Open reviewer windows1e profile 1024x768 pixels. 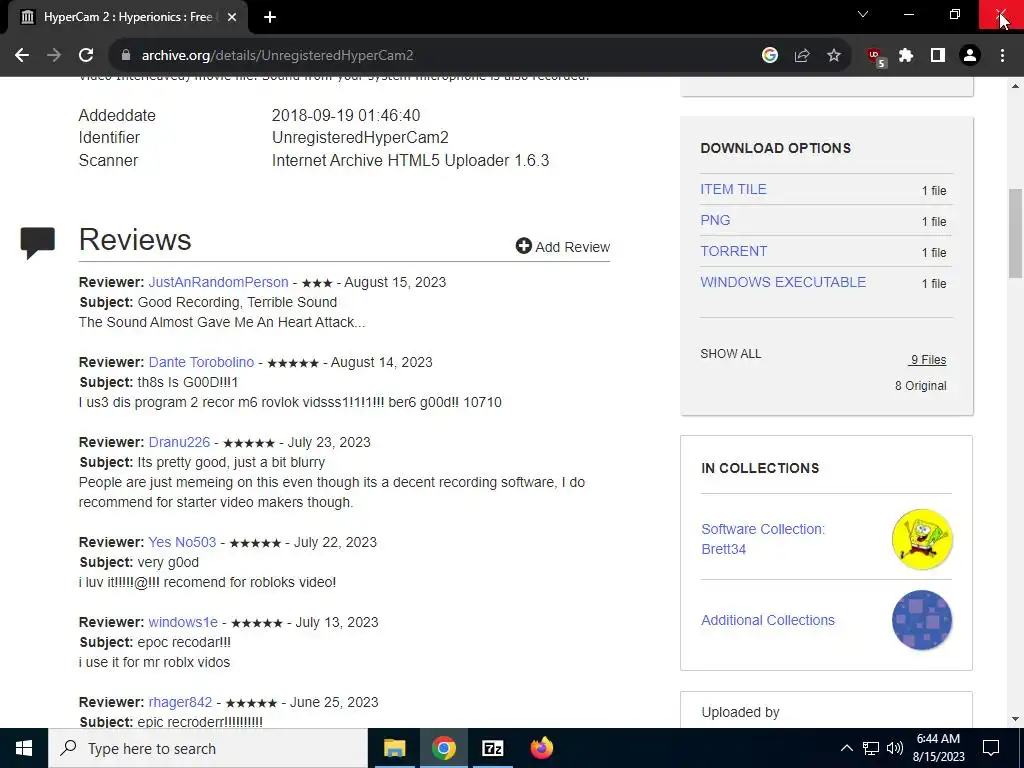(183, 622)
